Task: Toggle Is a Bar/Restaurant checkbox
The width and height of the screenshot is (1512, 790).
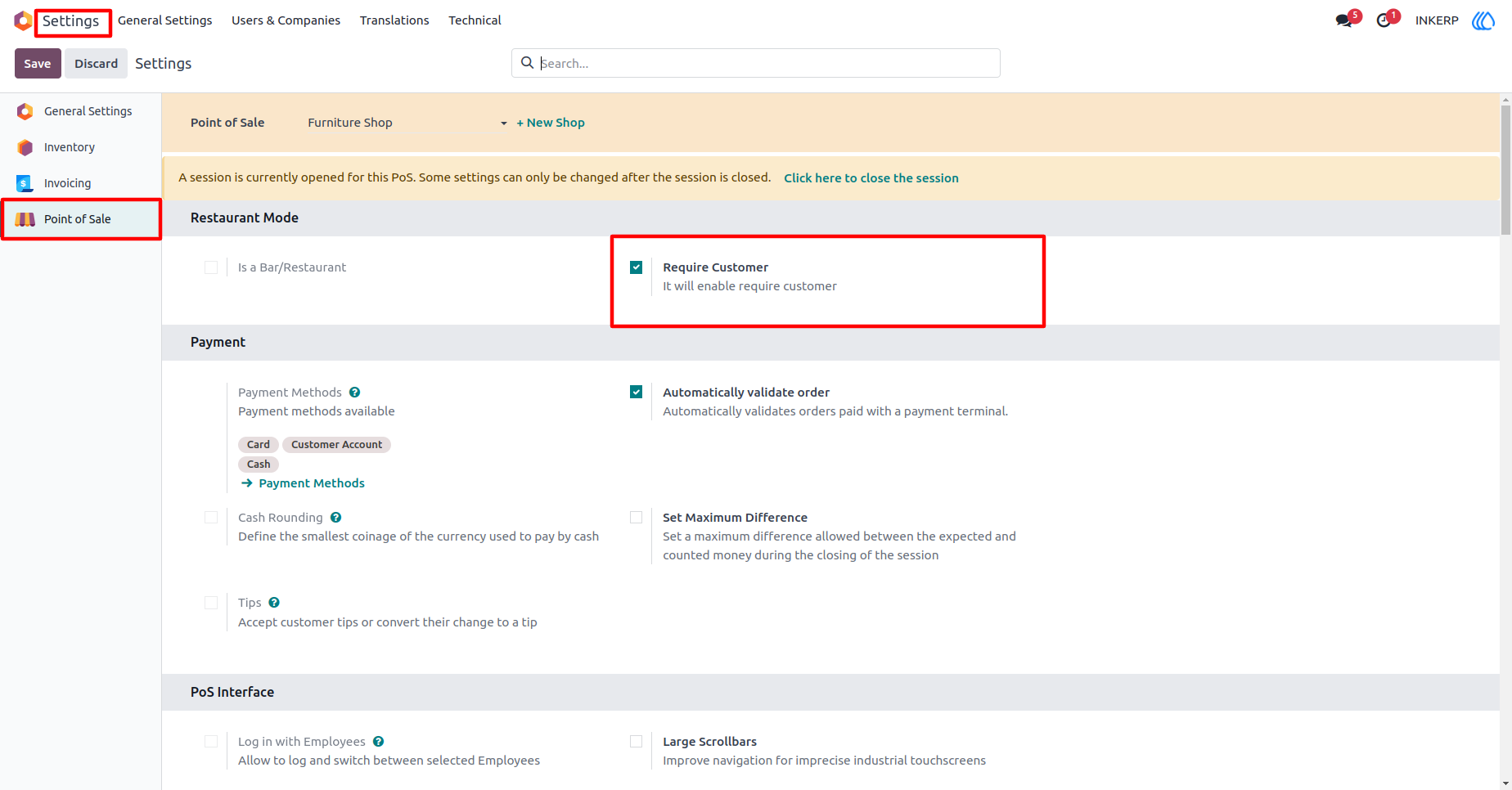Action: coord(211,267)
